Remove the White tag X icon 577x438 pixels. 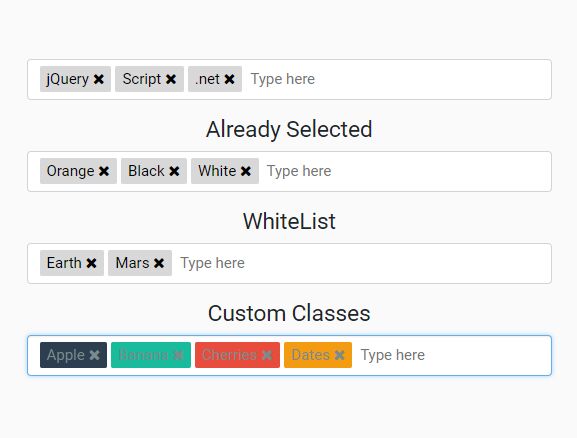coord(246,171)
